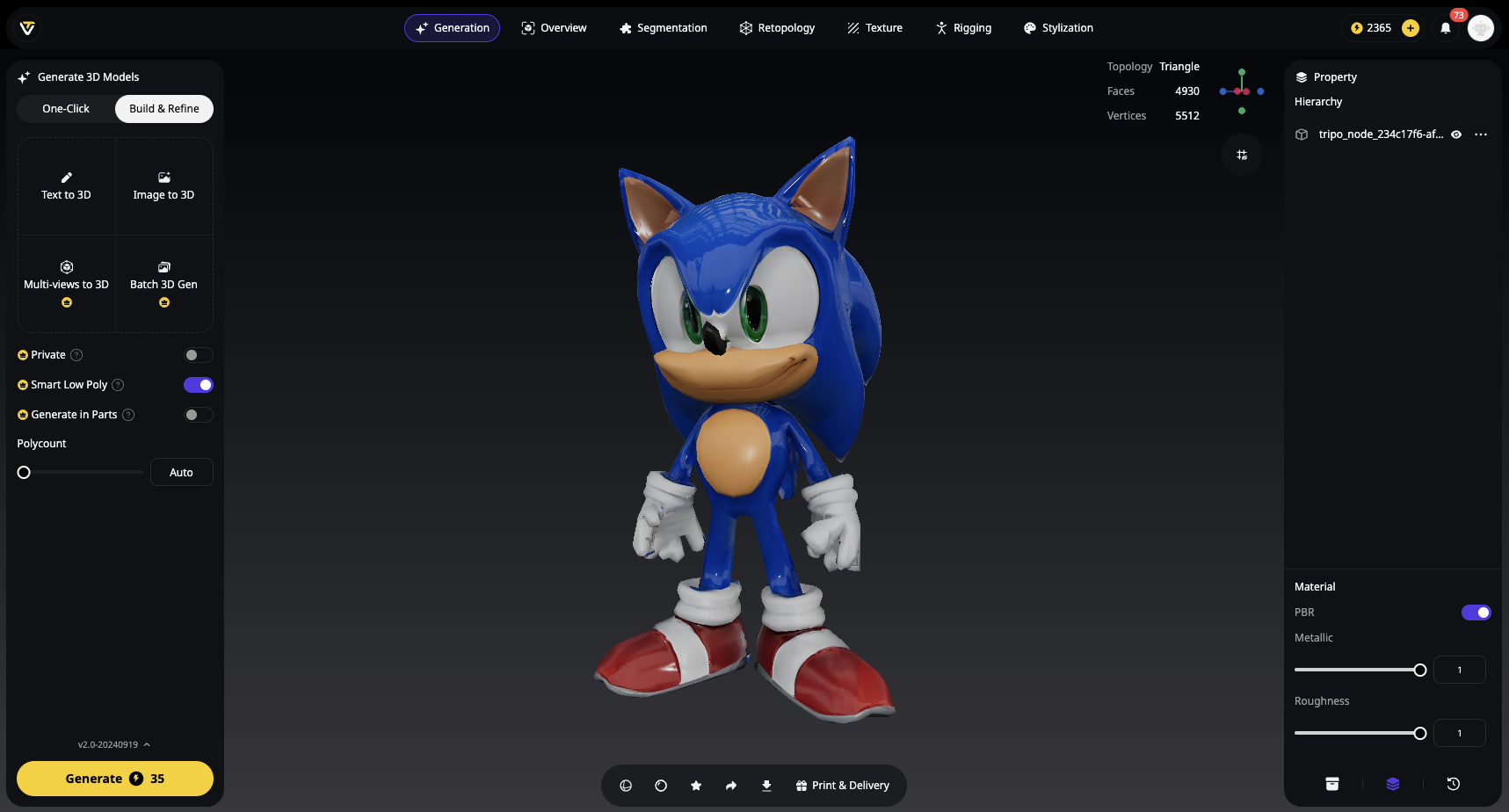Click Print & Delivery button
The height and width of the screenshot is (812, 1509).
pyautogui.click(x=842, y=786)
